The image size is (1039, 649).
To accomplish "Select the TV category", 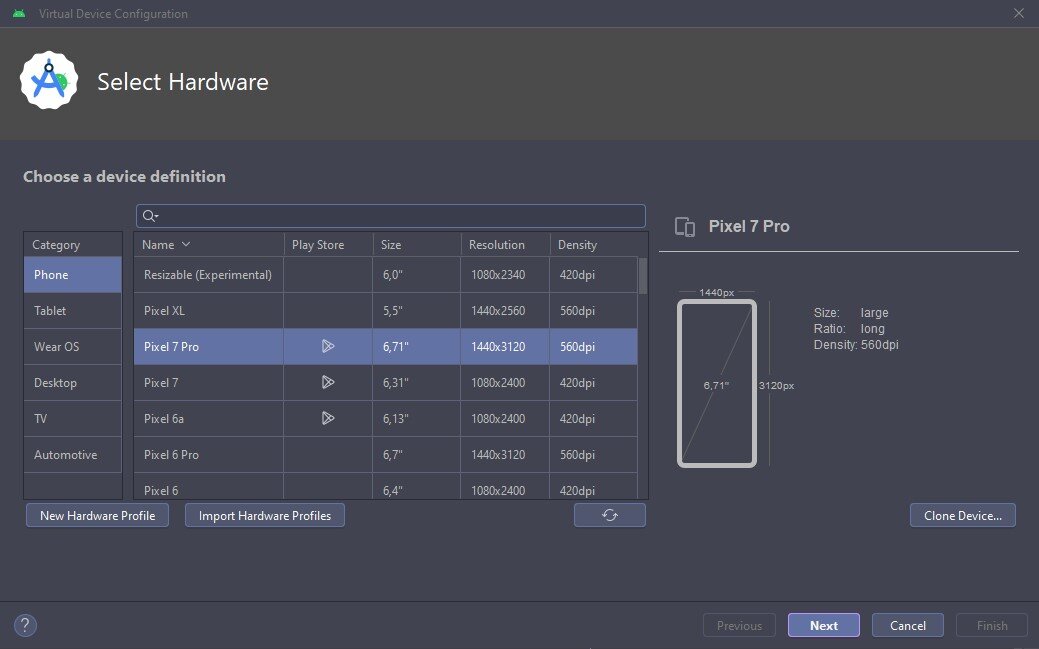I will (73, 418).
